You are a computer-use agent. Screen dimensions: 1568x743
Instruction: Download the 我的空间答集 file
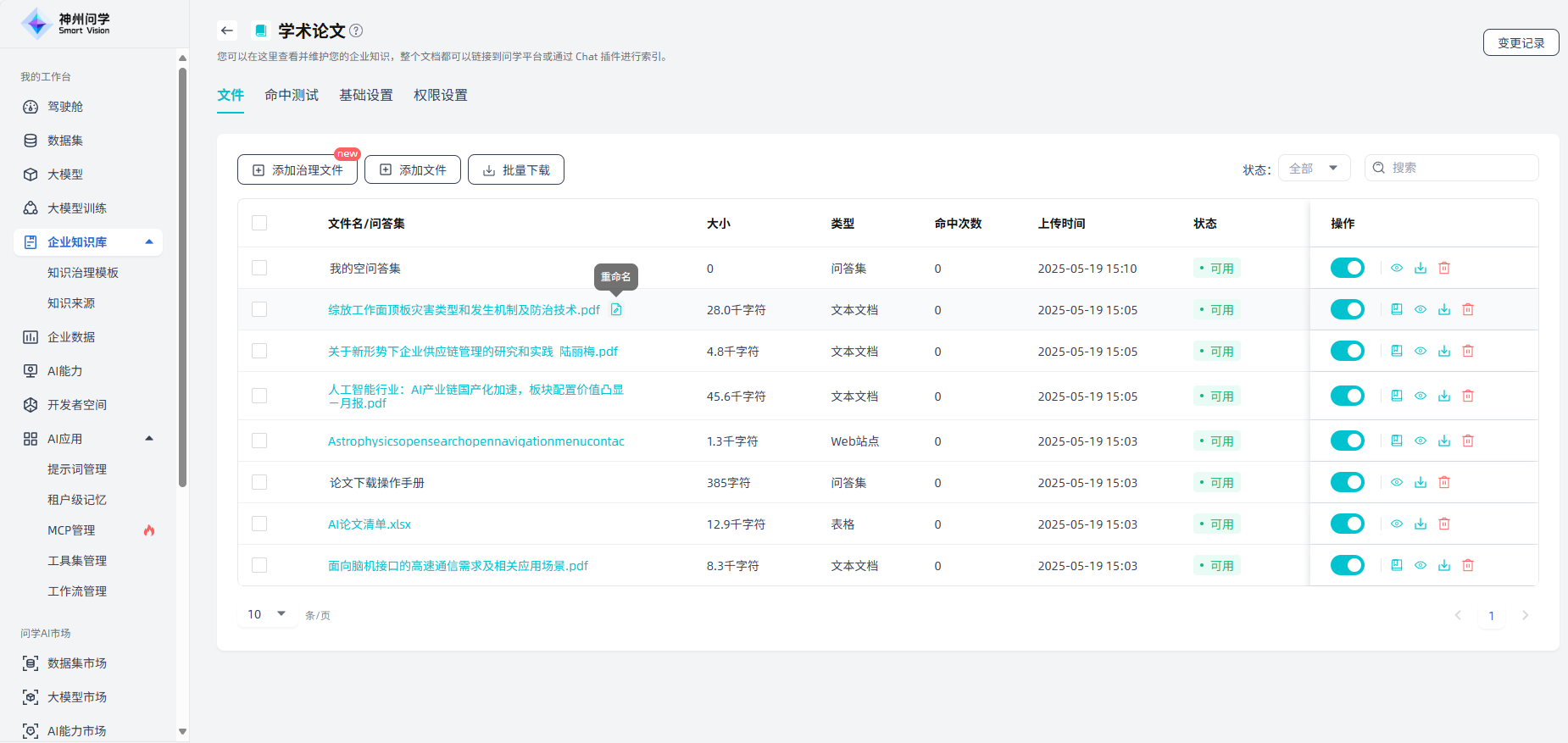[1421, 268]
